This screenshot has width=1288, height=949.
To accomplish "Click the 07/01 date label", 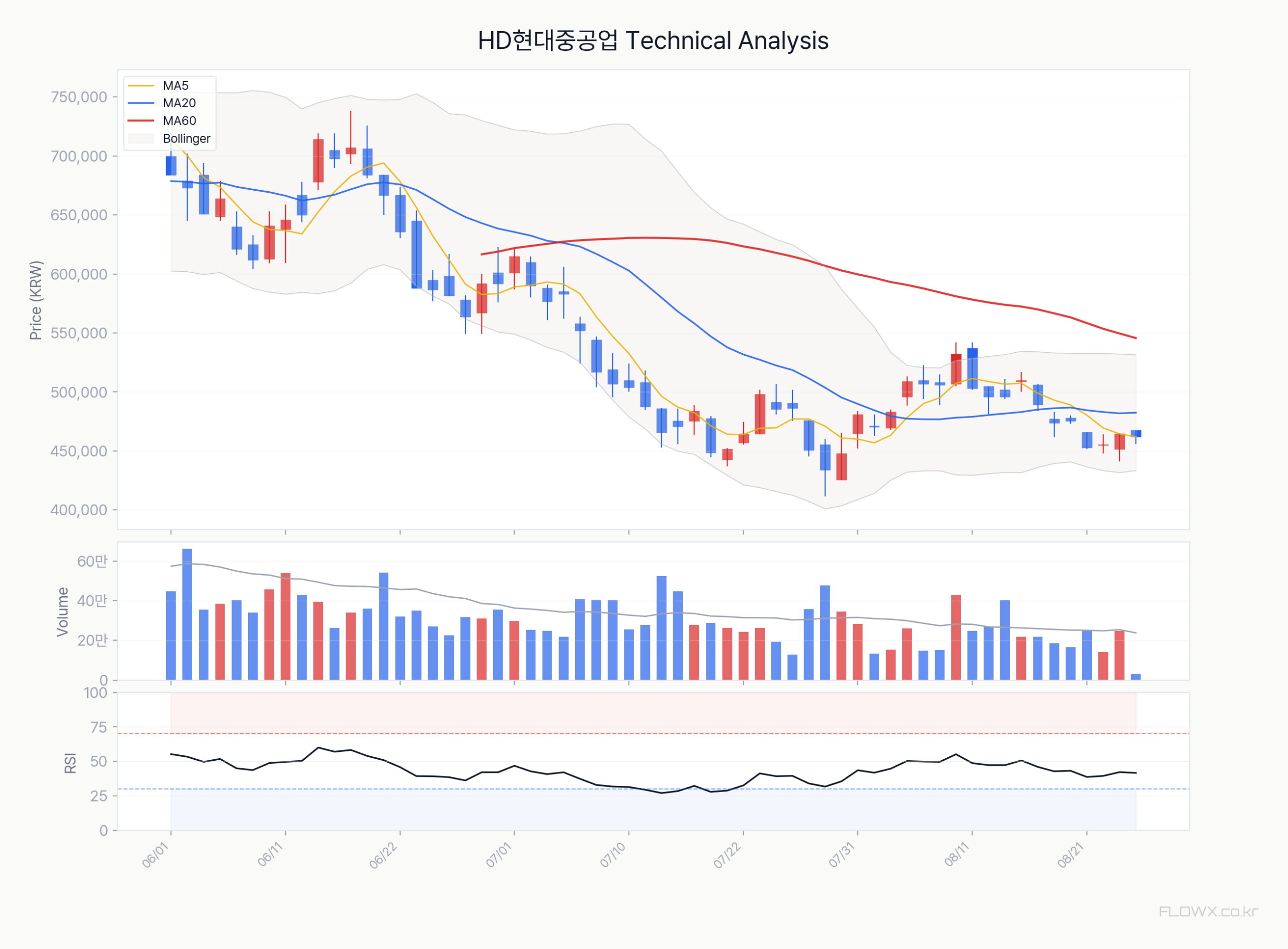I will point(499,855).
